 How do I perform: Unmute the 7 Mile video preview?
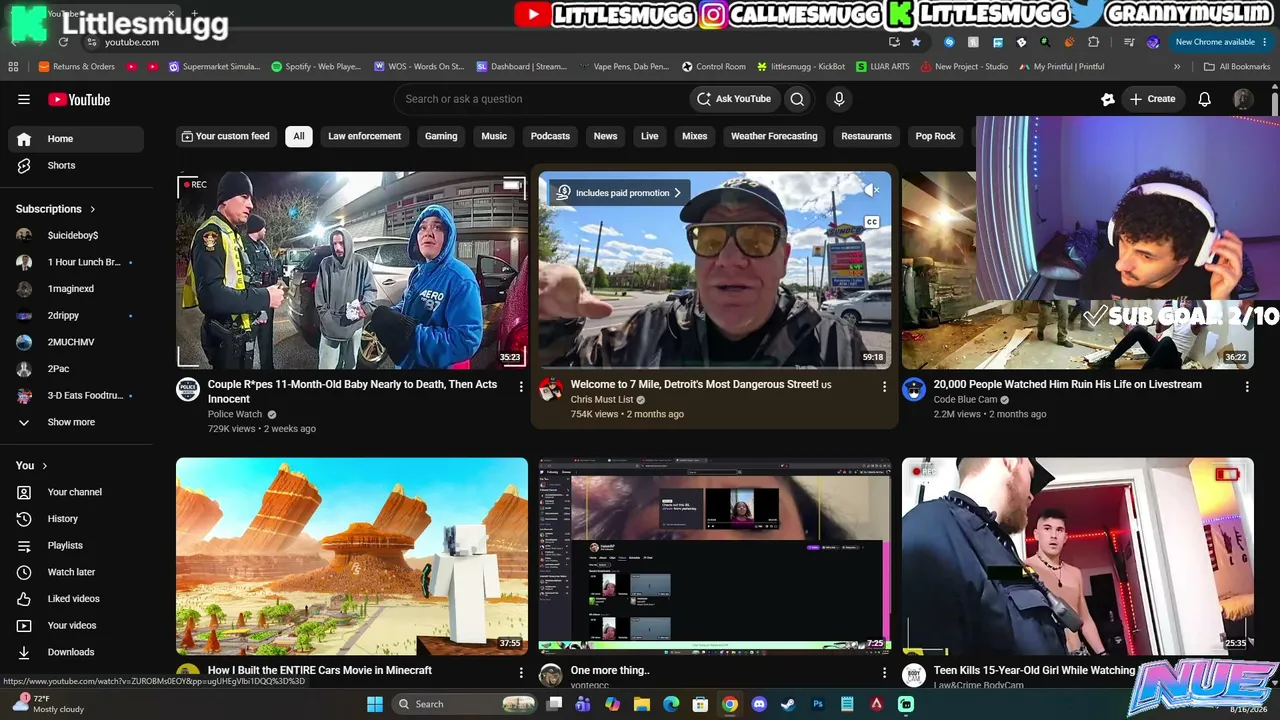872,190
